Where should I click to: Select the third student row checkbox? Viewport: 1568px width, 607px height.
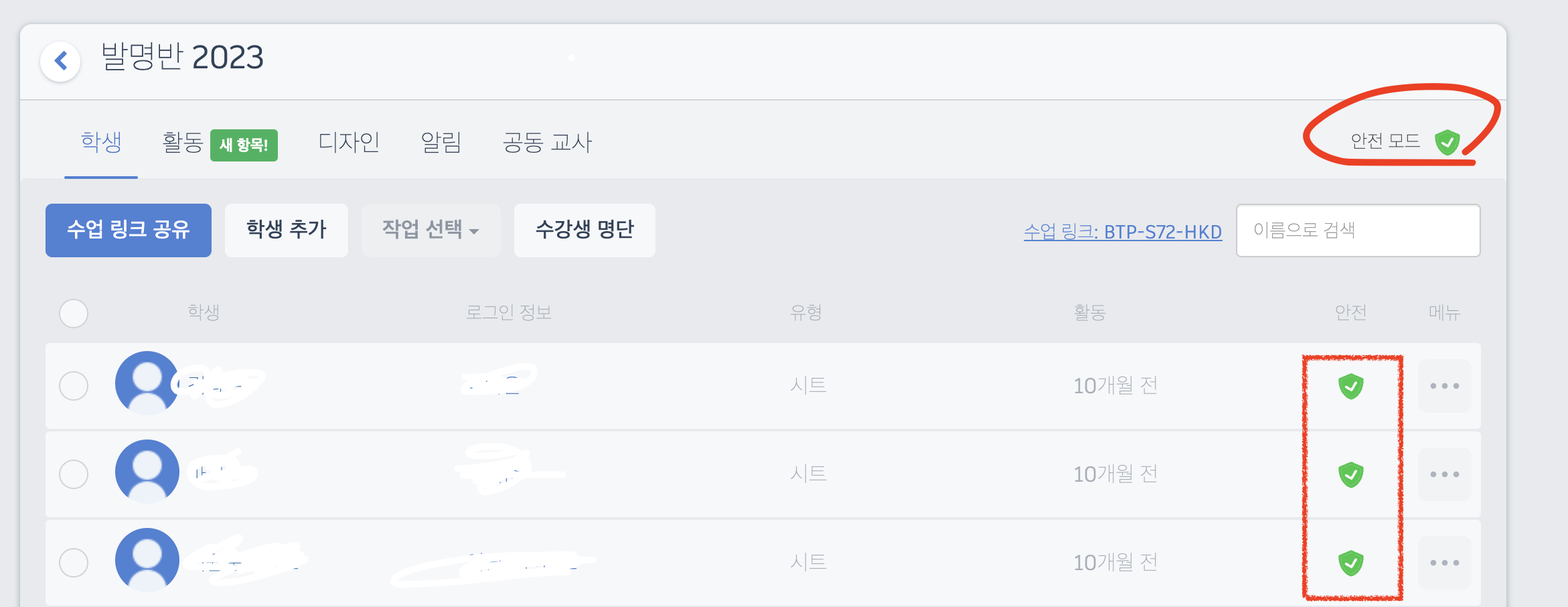point(74,563)
